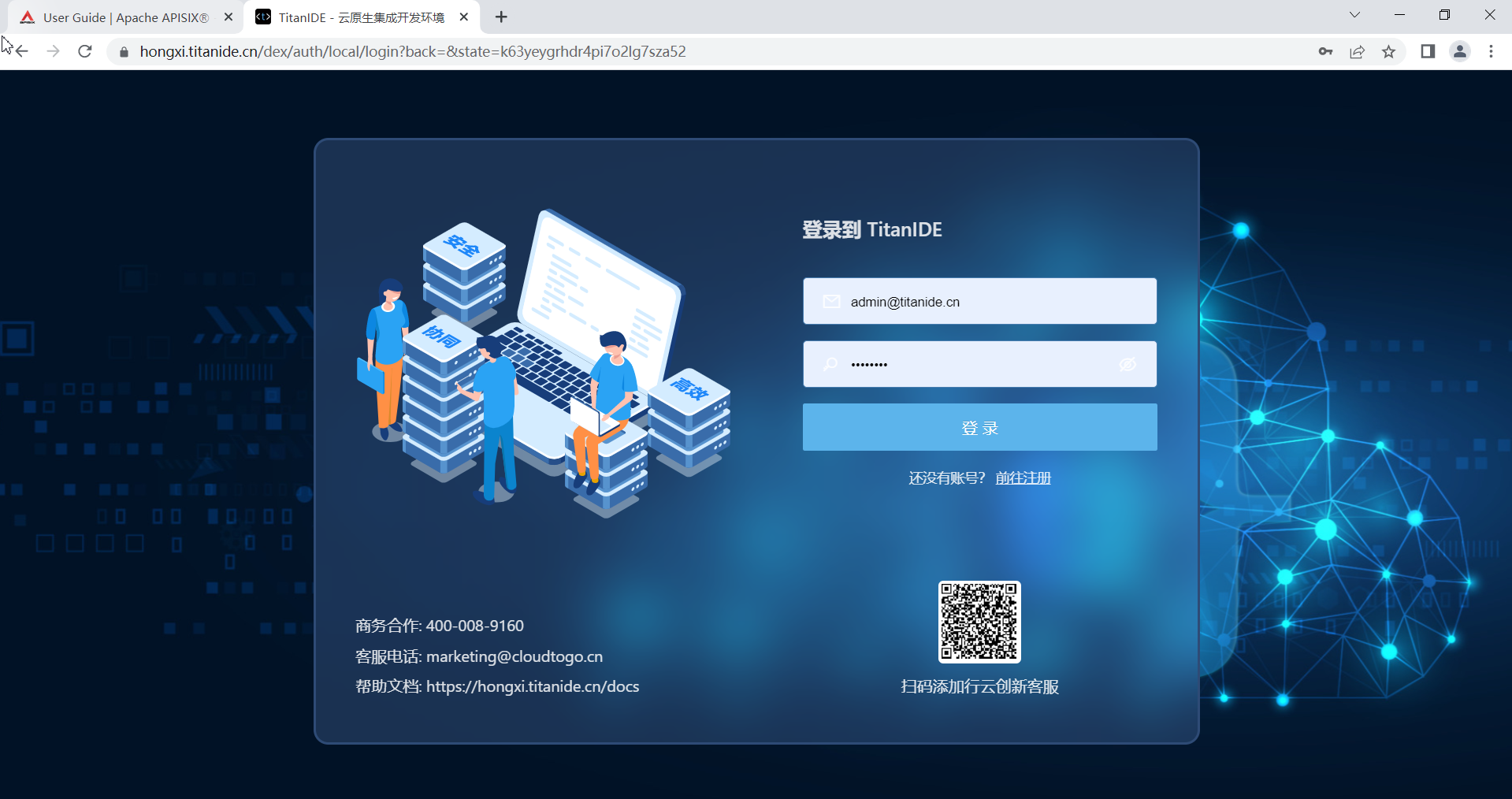The image size is (1512, 799).
Task: Open the tab search dropdown chevron
Action: click(x=1354, y=14)
